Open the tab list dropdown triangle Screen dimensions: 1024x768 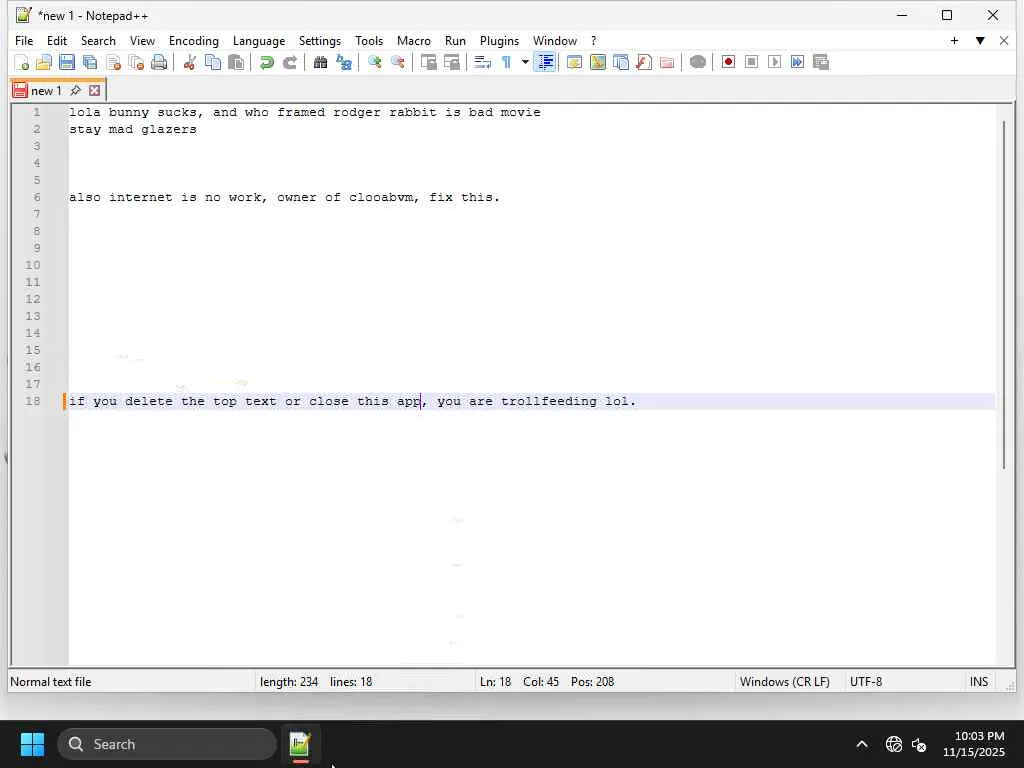[980, 40]
